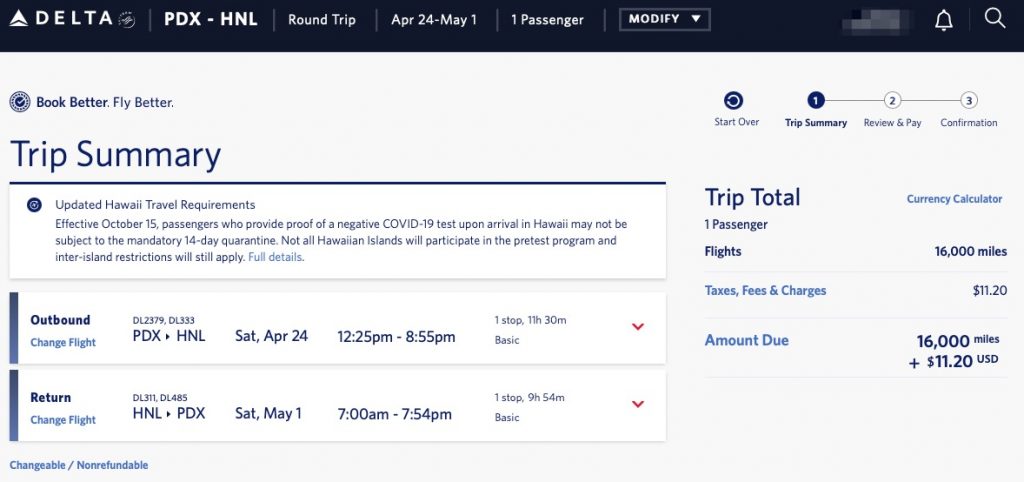Click Change Flight under Outbound

click(63, 343)
